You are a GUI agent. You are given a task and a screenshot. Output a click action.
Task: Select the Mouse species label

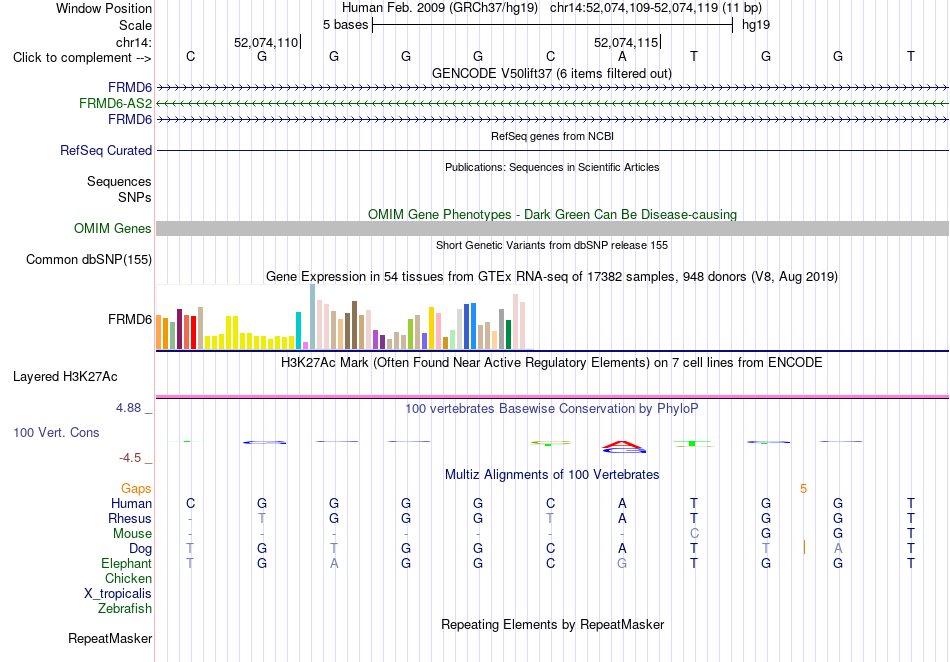(132, 534)
